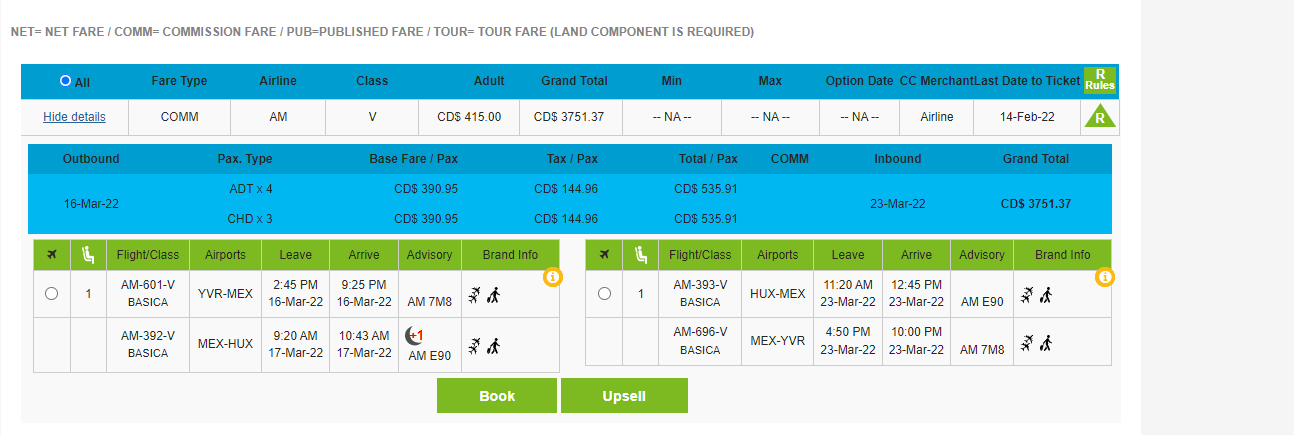
Task: Click the Fare Type column header
Action: (x=179, y=81)
